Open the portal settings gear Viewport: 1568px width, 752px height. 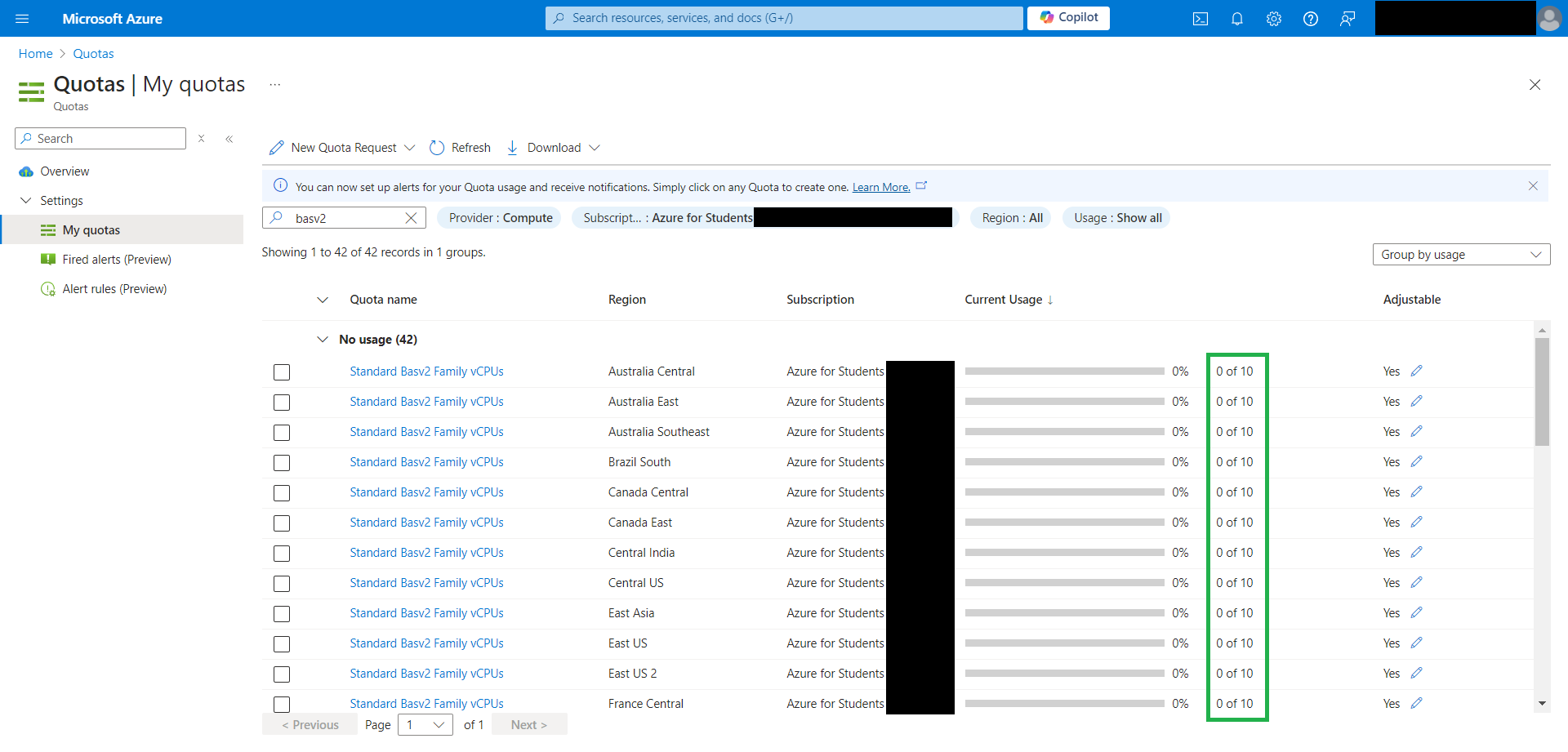(1274, 19)
